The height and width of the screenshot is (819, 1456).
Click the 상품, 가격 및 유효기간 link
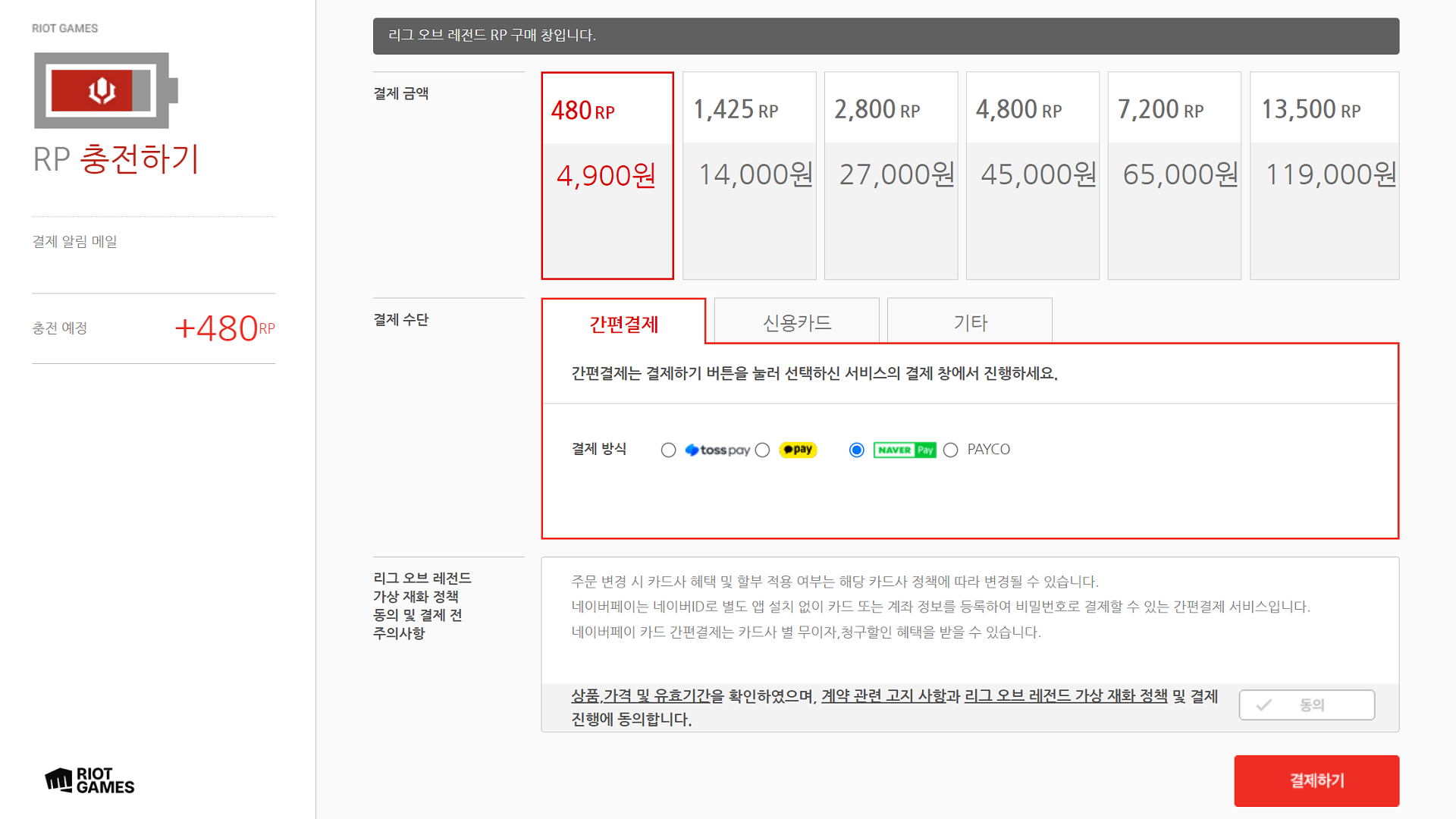tap(640, 696)
